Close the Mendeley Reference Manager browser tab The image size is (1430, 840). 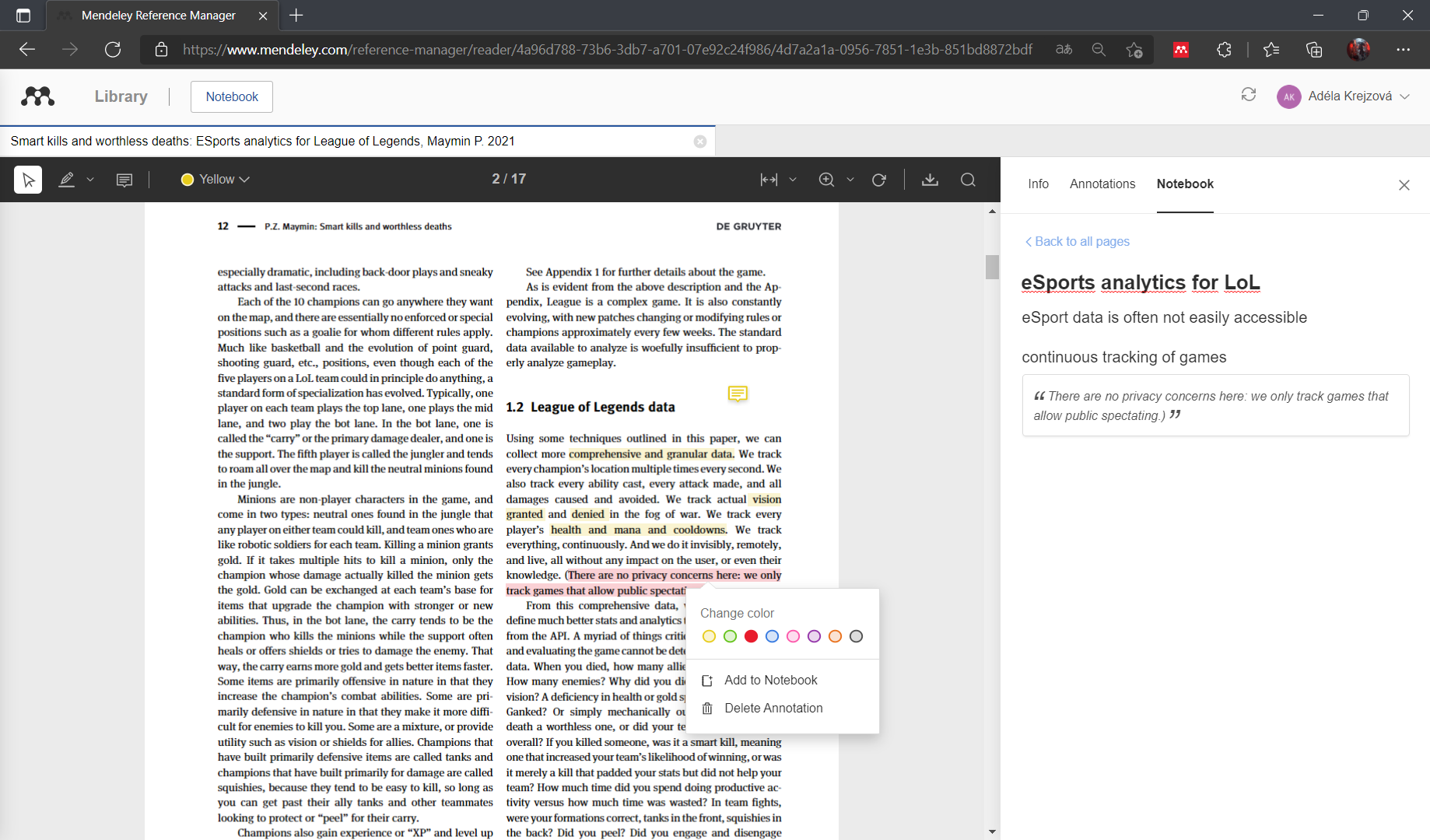pyautogui.click(x=263, y=16)
